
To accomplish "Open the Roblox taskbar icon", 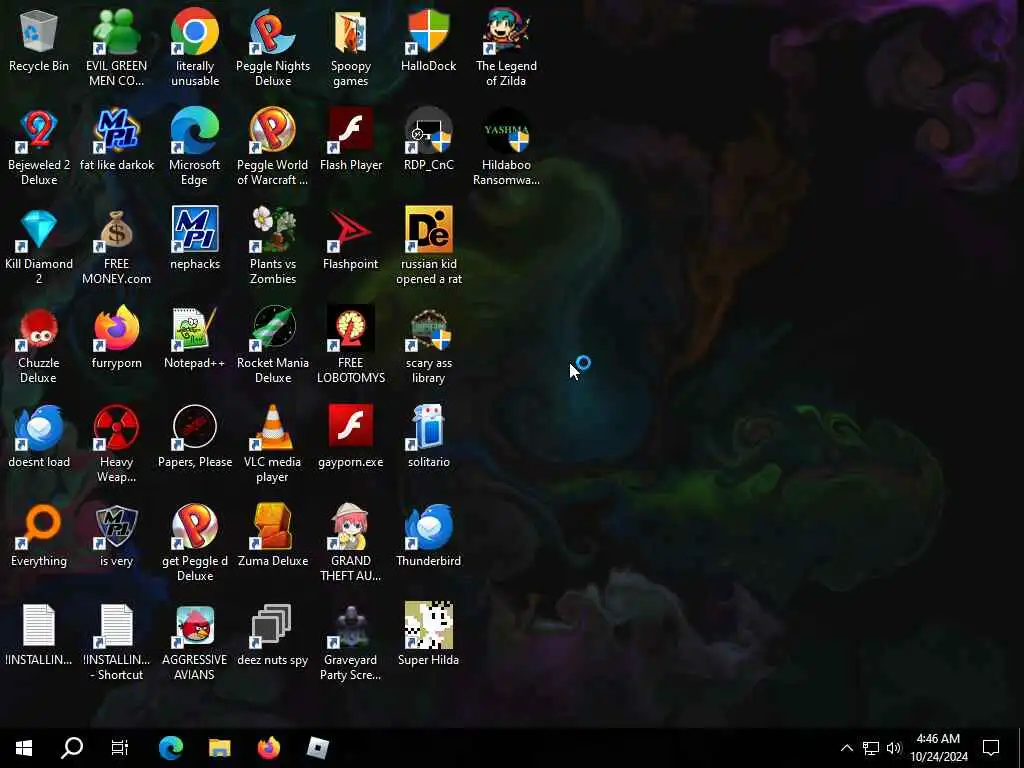I will [x=317, y=748].
